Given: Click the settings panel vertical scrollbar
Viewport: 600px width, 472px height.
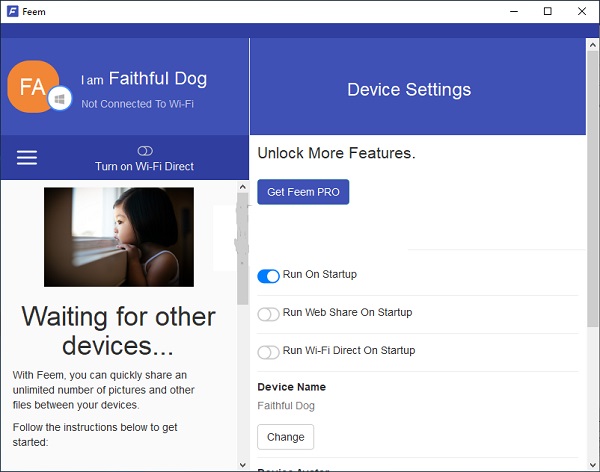Looking at the screenshot, I should [592, 250].
